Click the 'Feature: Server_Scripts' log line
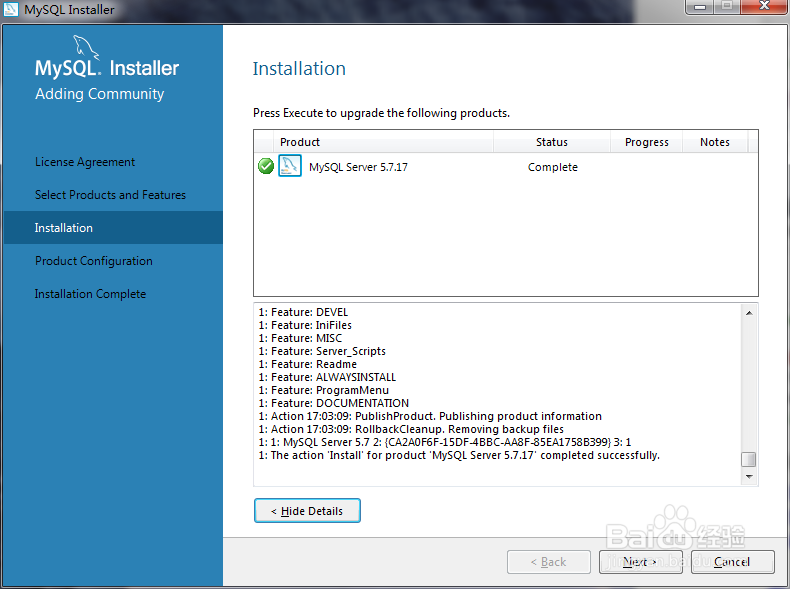The width and height of the screenshot is (790, 589). click(x=322, y=351)
